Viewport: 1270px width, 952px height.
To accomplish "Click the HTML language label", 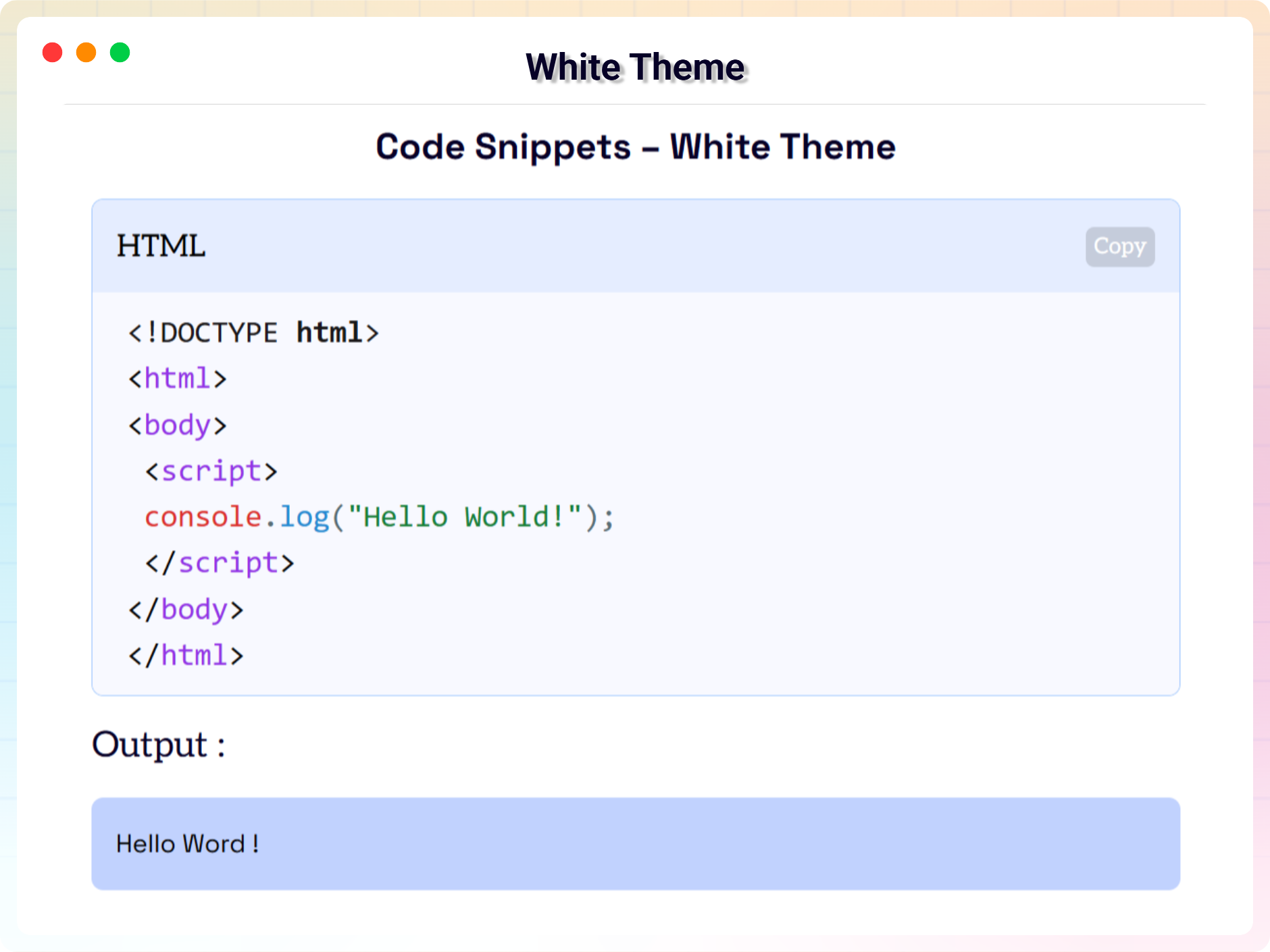I will [161, 246].
